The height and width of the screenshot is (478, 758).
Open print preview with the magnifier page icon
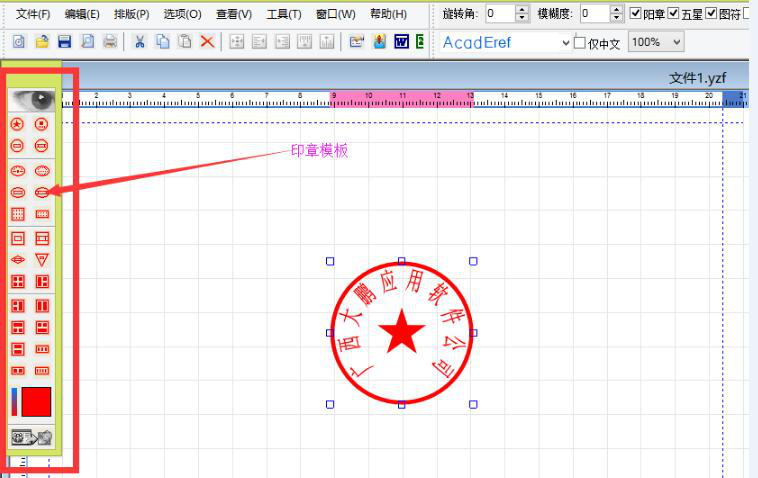[x=87, y=42]
